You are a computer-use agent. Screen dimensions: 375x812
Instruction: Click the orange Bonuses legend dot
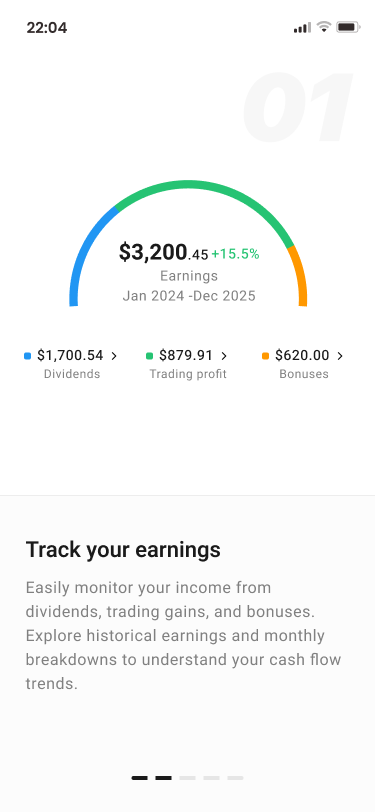point(266,356)
